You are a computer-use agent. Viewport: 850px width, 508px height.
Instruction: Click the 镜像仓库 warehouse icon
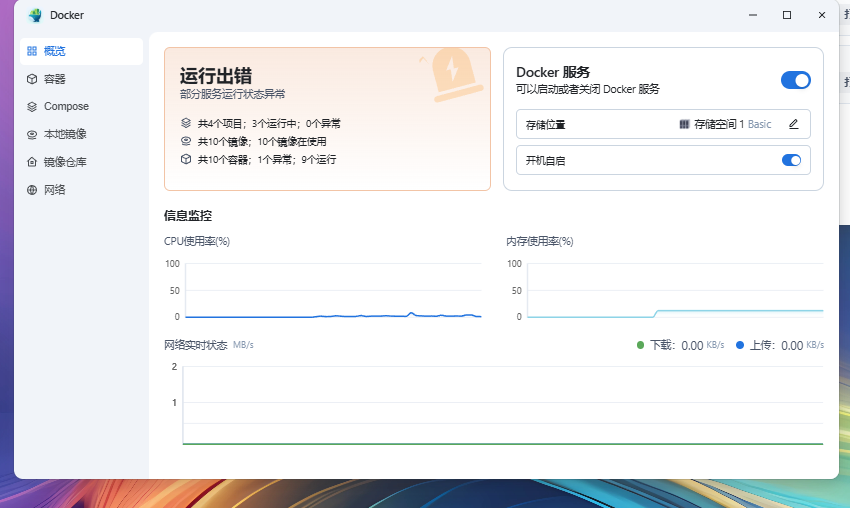[32, 162]
